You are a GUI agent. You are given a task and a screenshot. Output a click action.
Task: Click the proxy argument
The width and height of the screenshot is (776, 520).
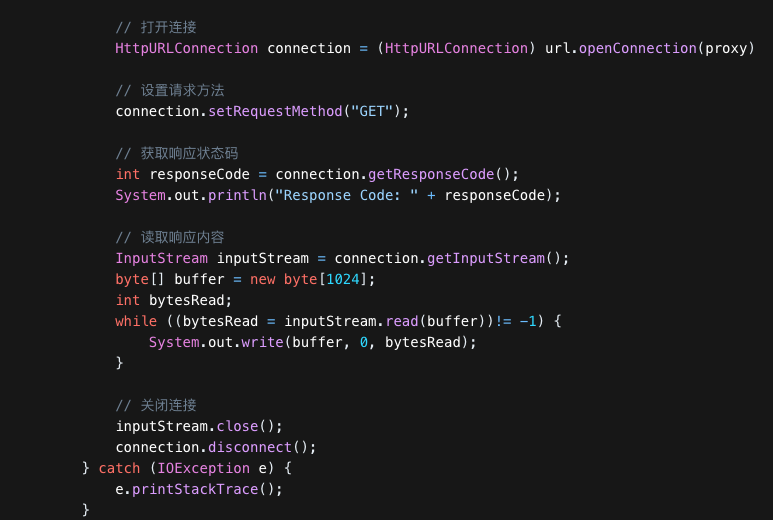tap(726, 48)
